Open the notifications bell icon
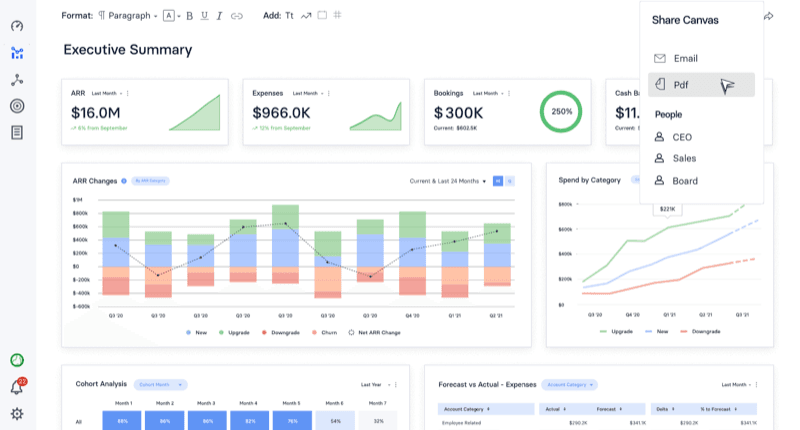 tap(17, 387)
